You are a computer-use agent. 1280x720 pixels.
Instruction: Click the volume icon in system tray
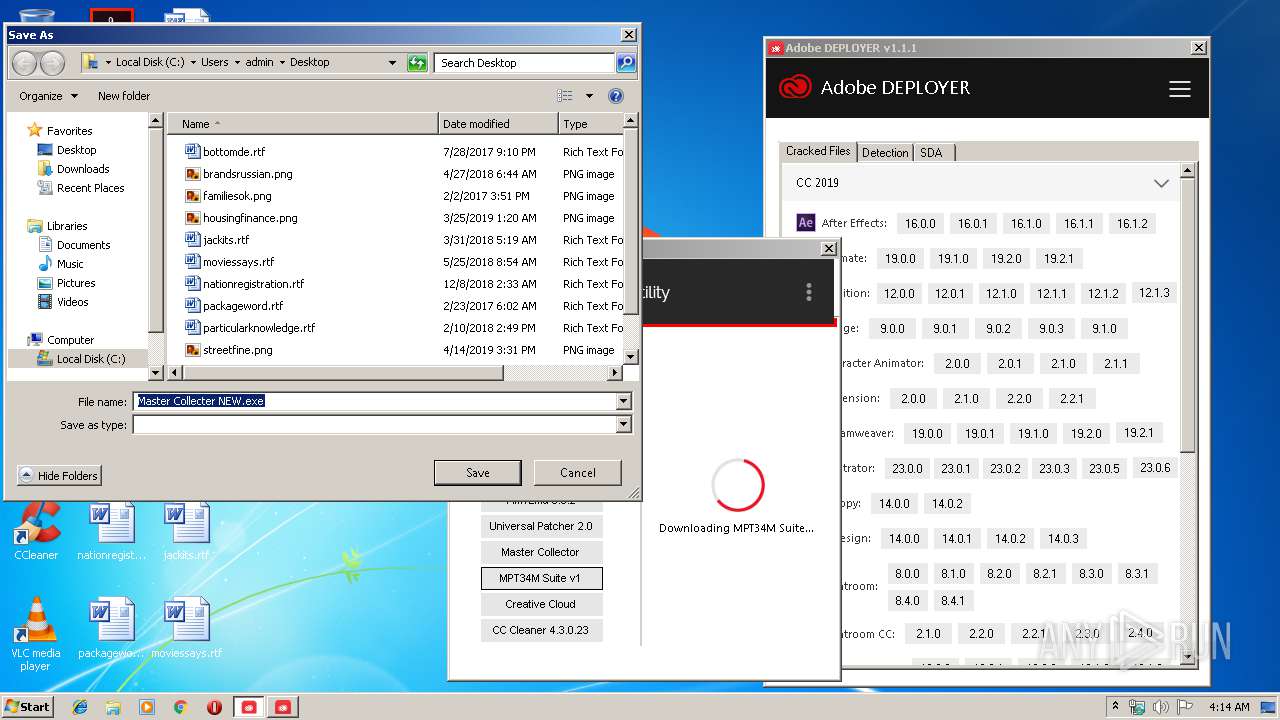tap(1162, 707)
